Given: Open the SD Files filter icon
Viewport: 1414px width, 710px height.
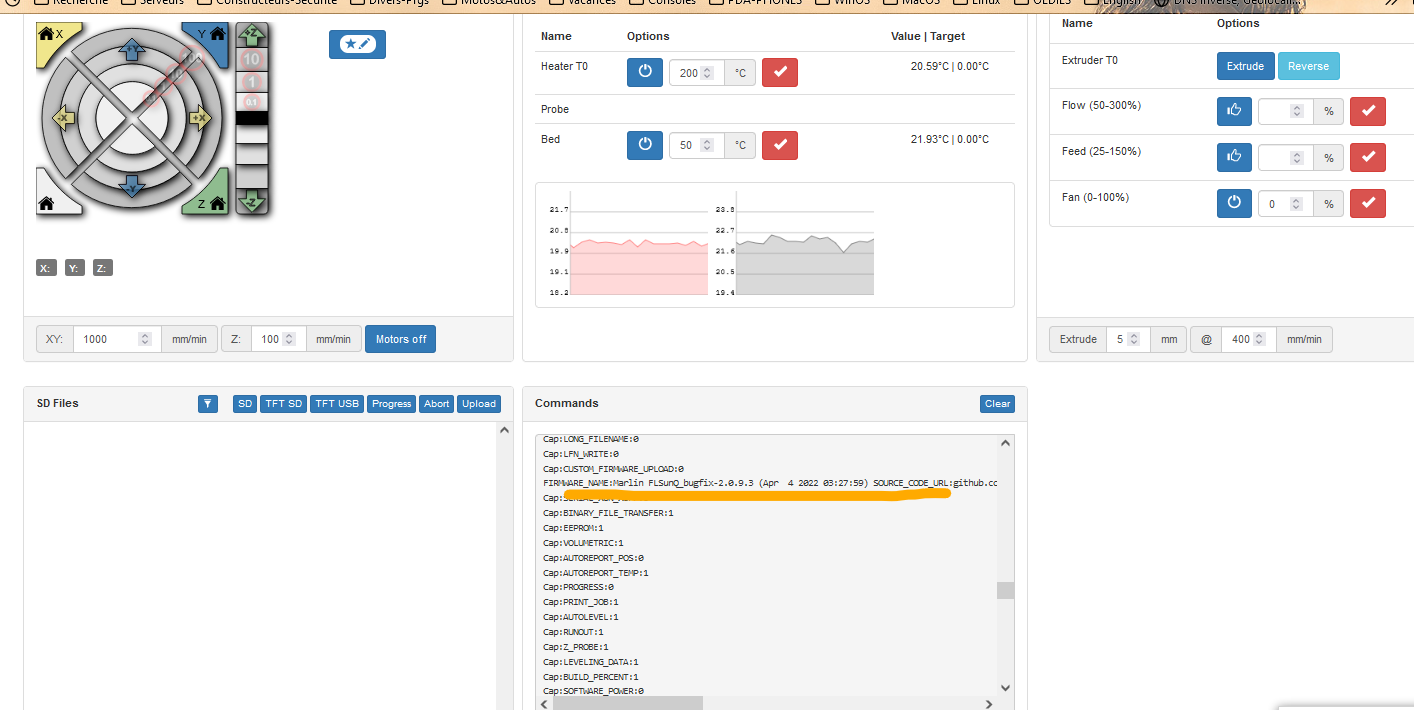Looking at the screenshot, I should pyautogui.click(x=208, y=404).
